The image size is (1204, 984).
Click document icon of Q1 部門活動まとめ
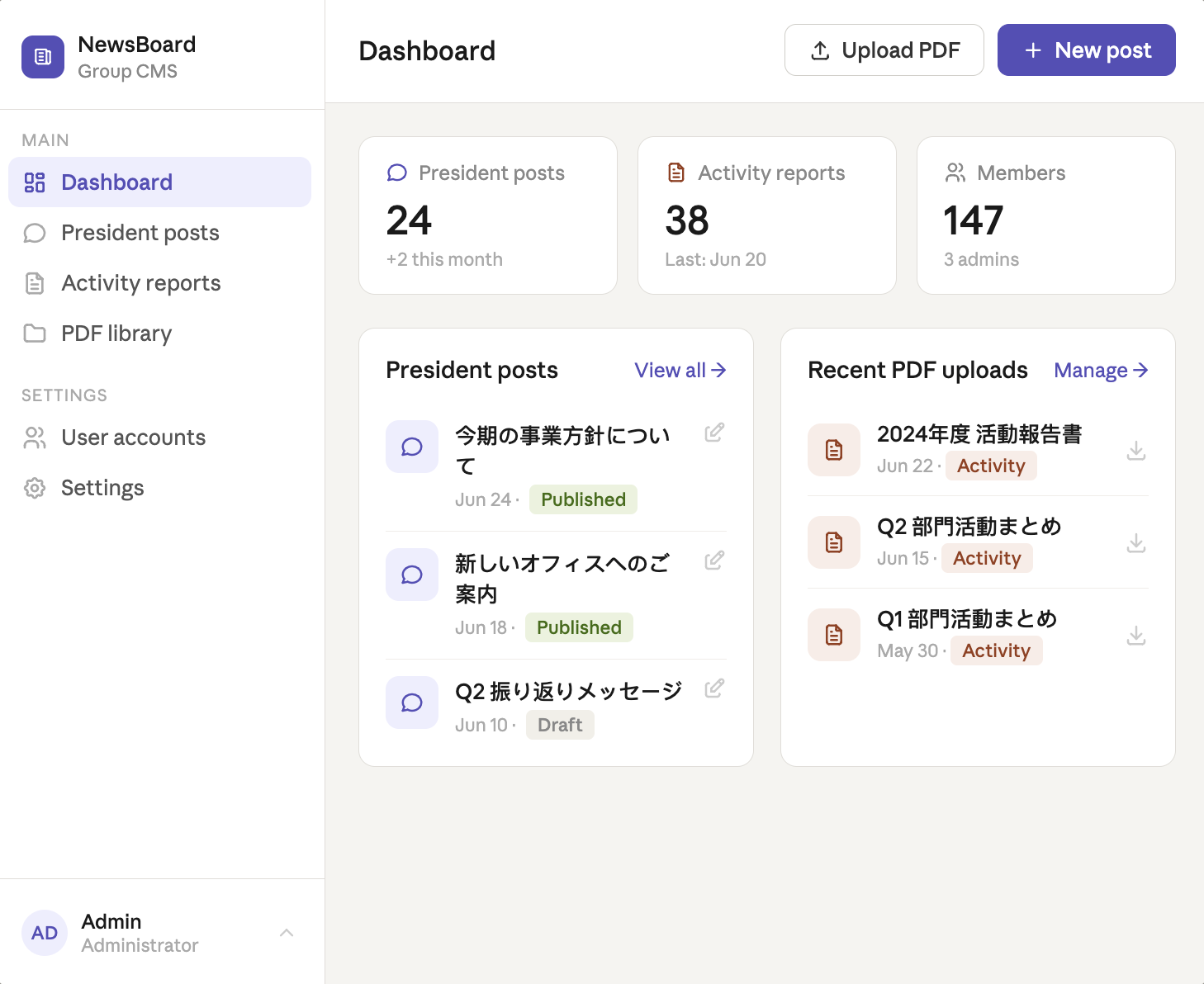pos(834,635)
